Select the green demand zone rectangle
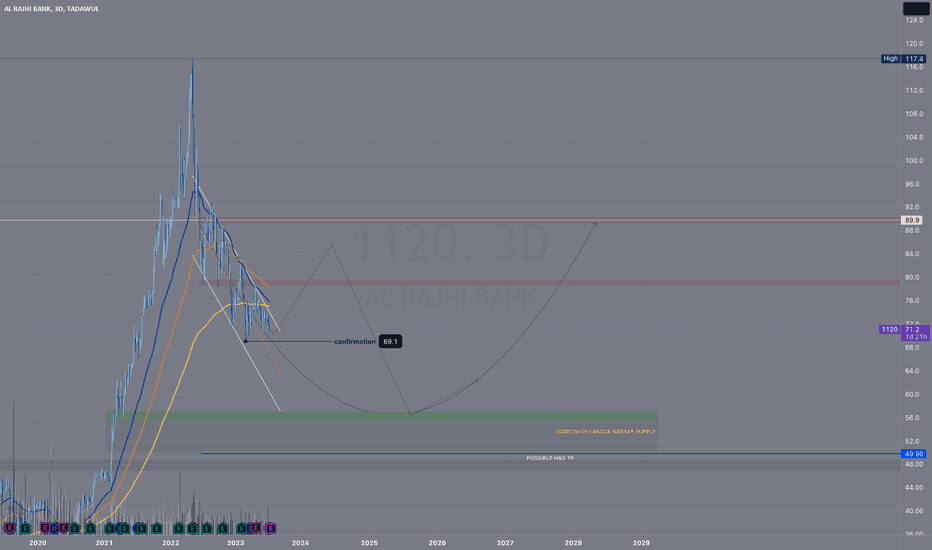 pos(382,416)
